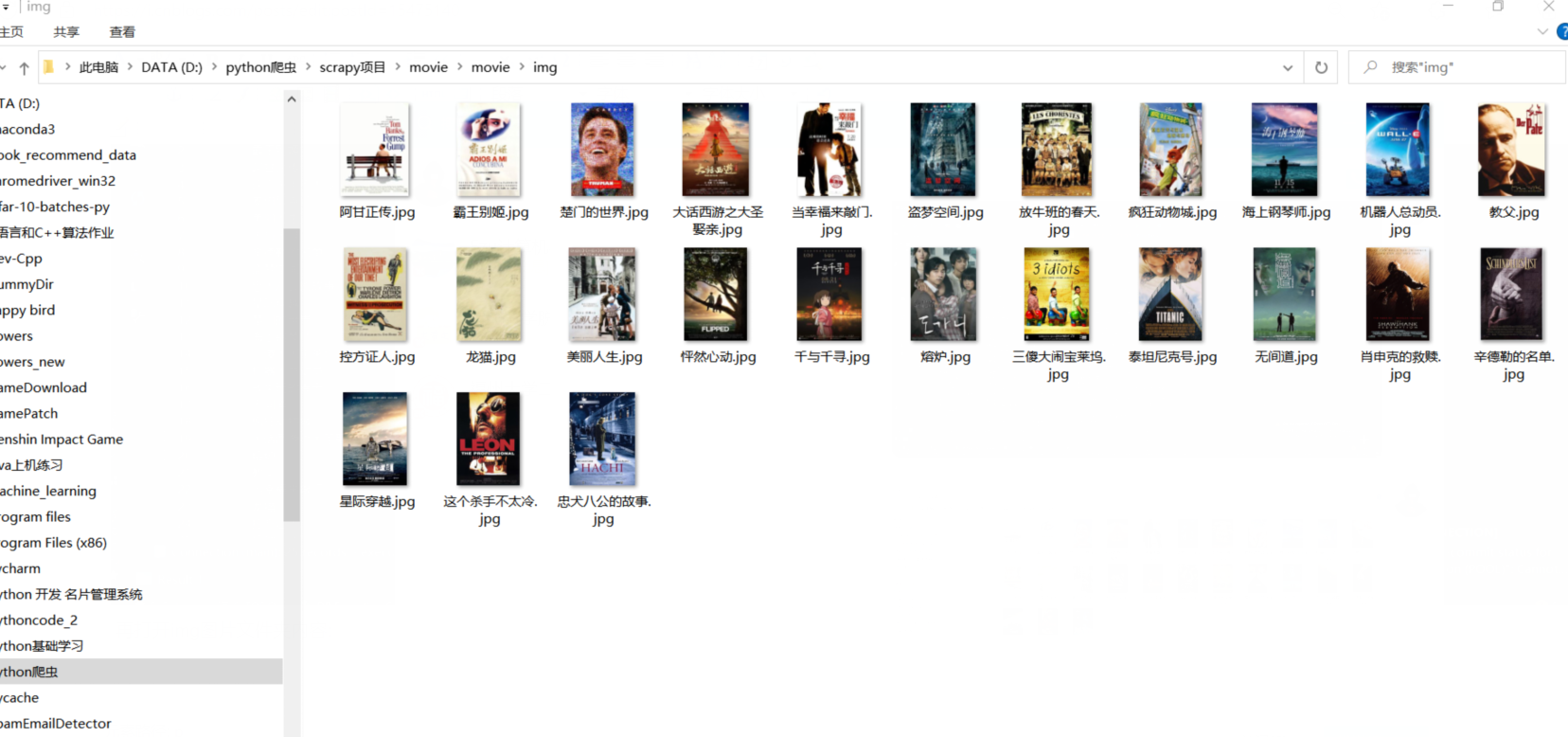1568x737 pixels.
Task: Expand chevron after python爬虫 breadcrumb
Action: (x=308, y=67)
